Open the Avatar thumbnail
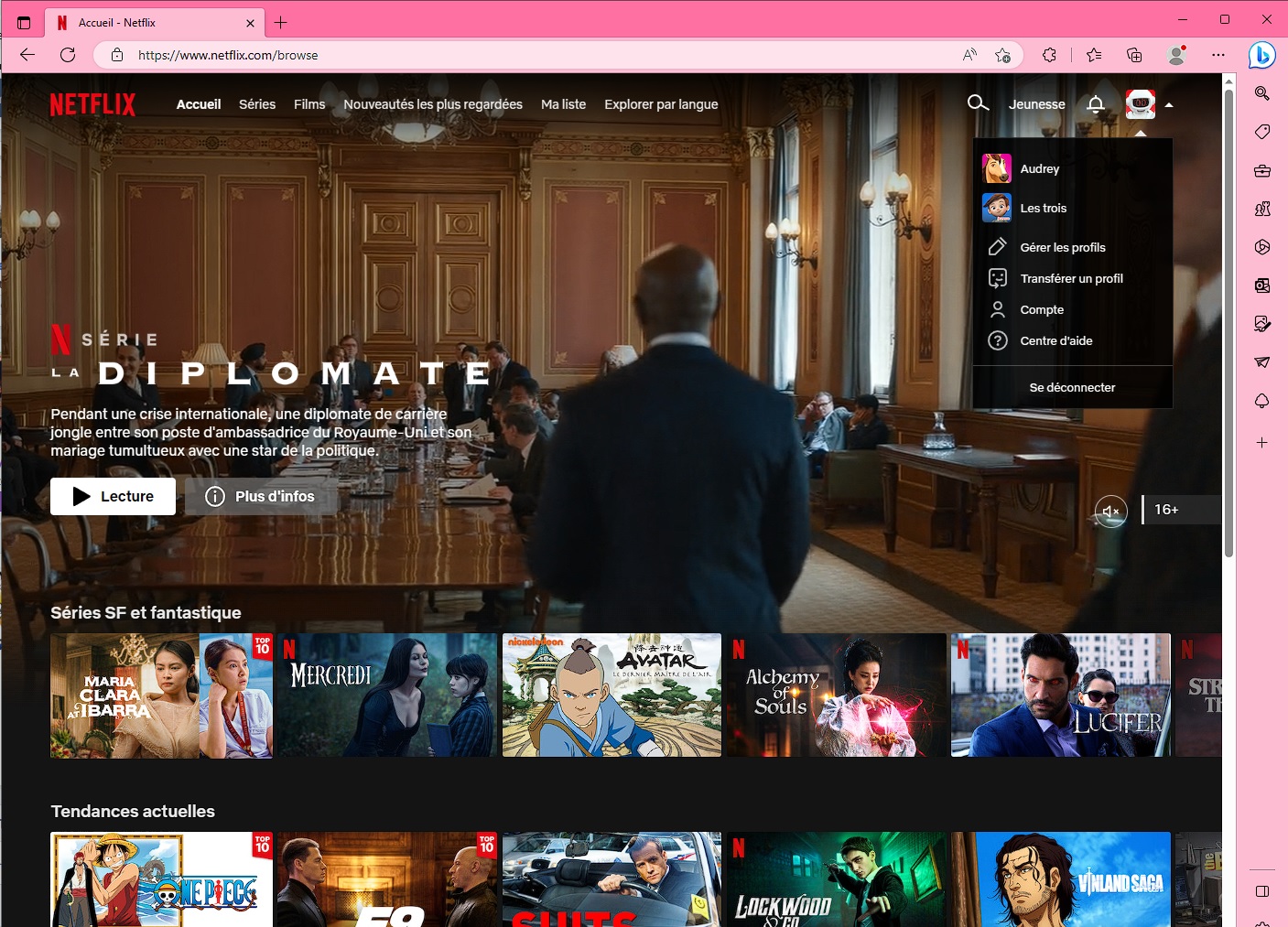 [x=612, y=695]
